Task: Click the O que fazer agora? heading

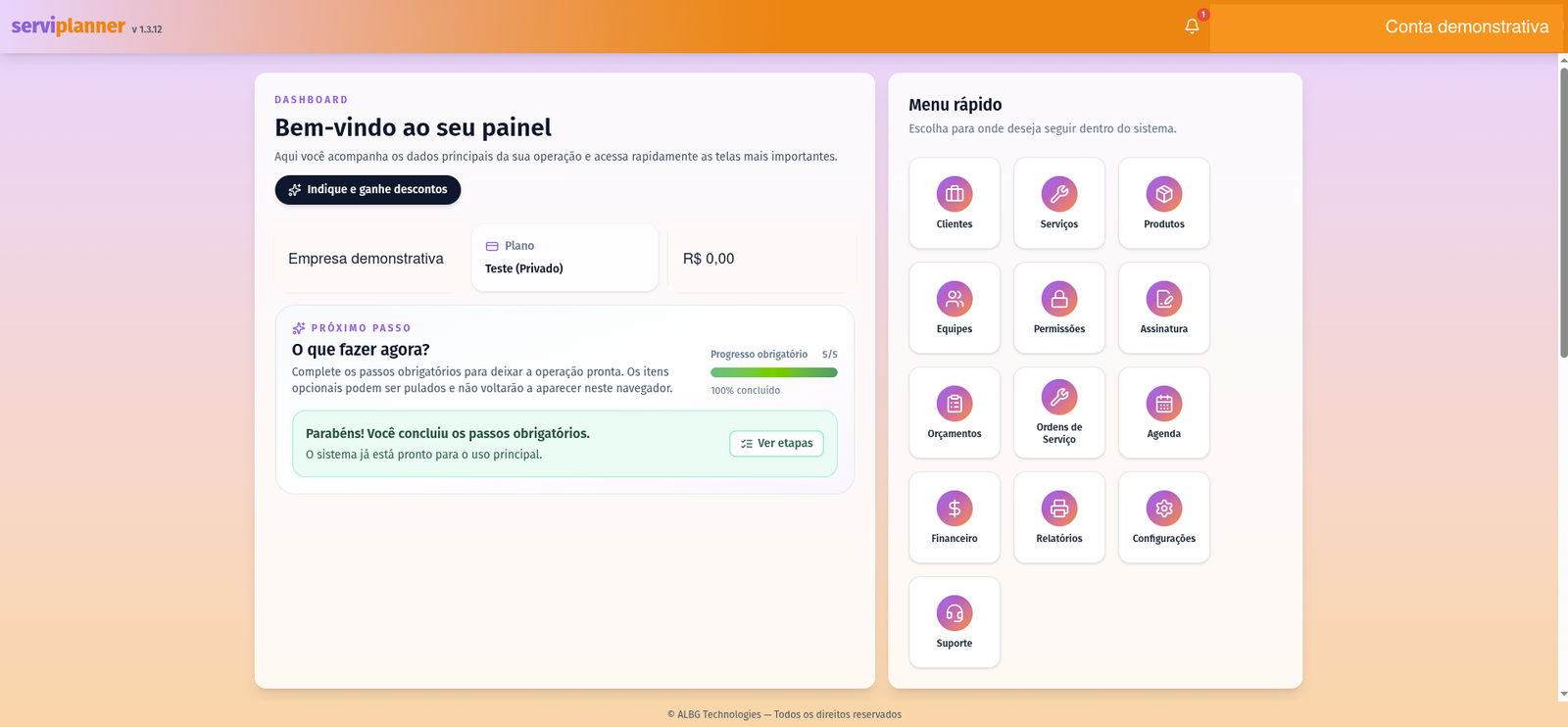Action: (x=361, y=350)
